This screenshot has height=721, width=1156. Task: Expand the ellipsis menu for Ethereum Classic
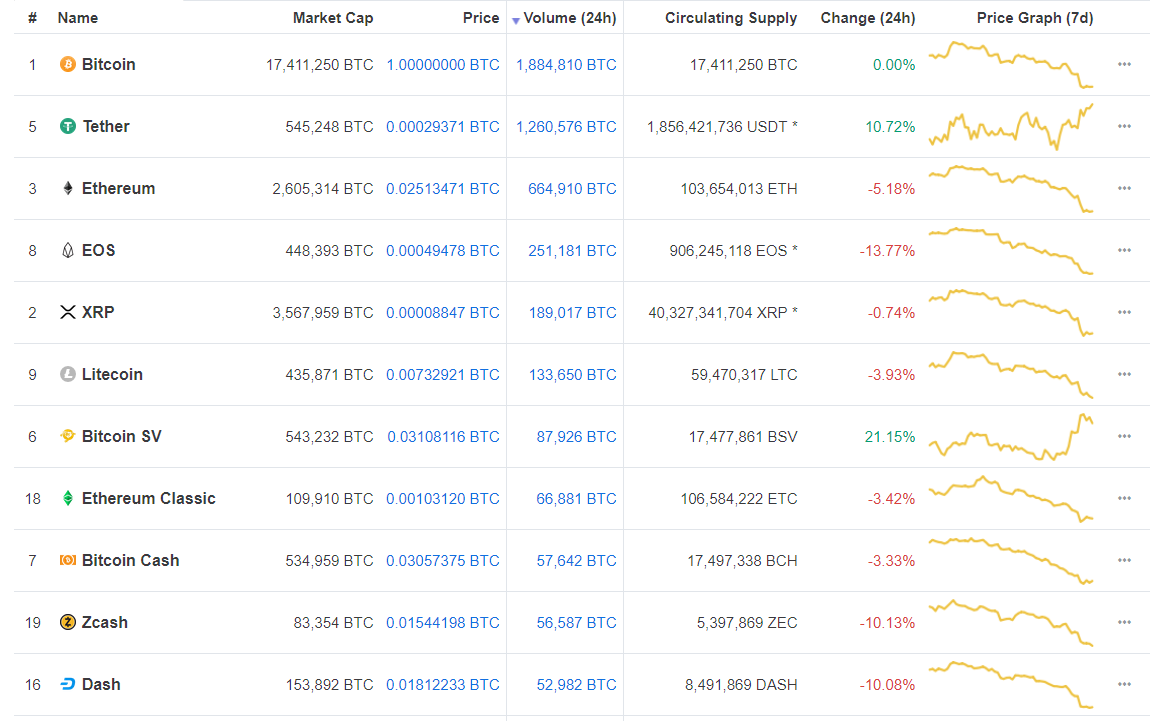1124,499
